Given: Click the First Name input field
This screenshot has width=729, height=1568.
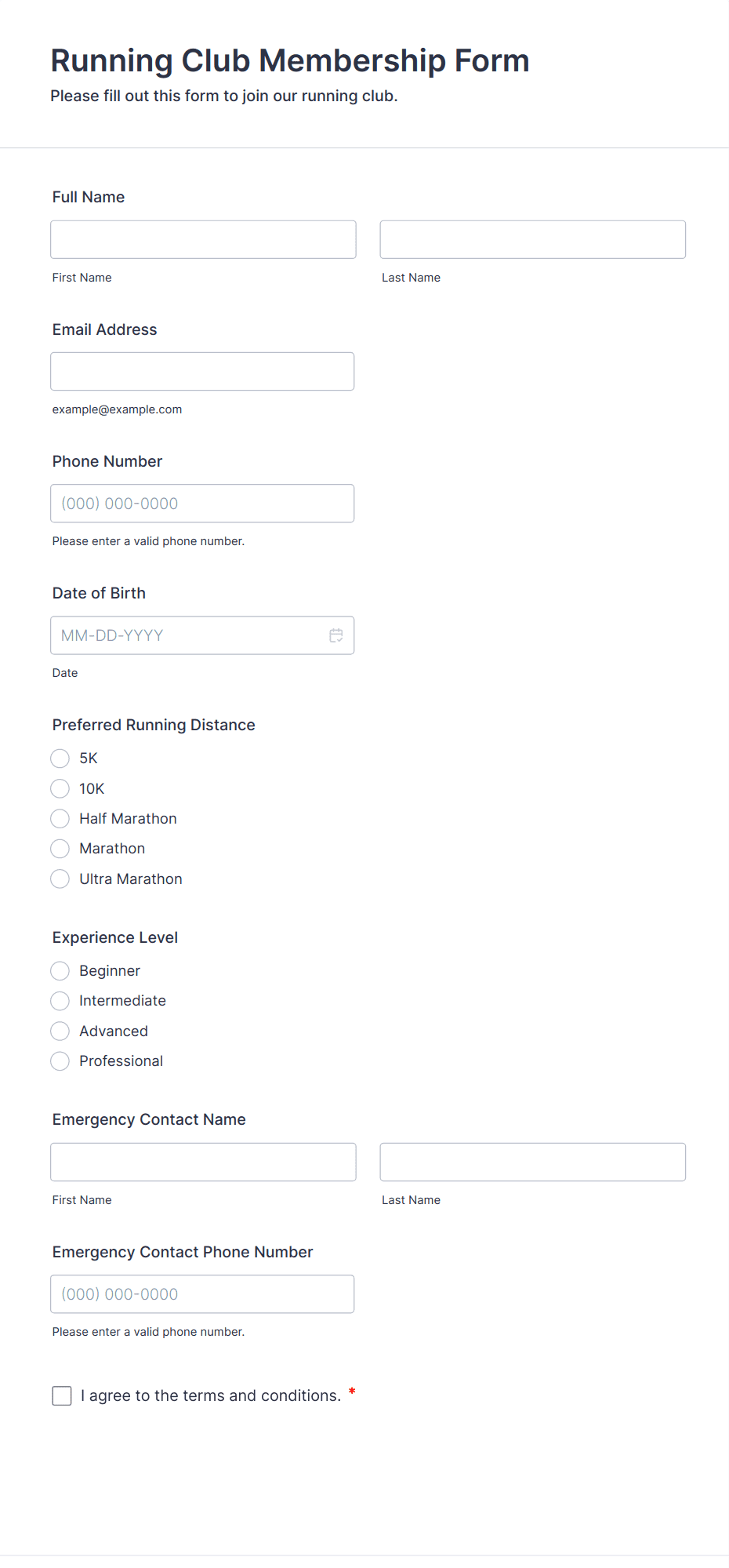Looking at the screenshot, I should tap(202, 239).
